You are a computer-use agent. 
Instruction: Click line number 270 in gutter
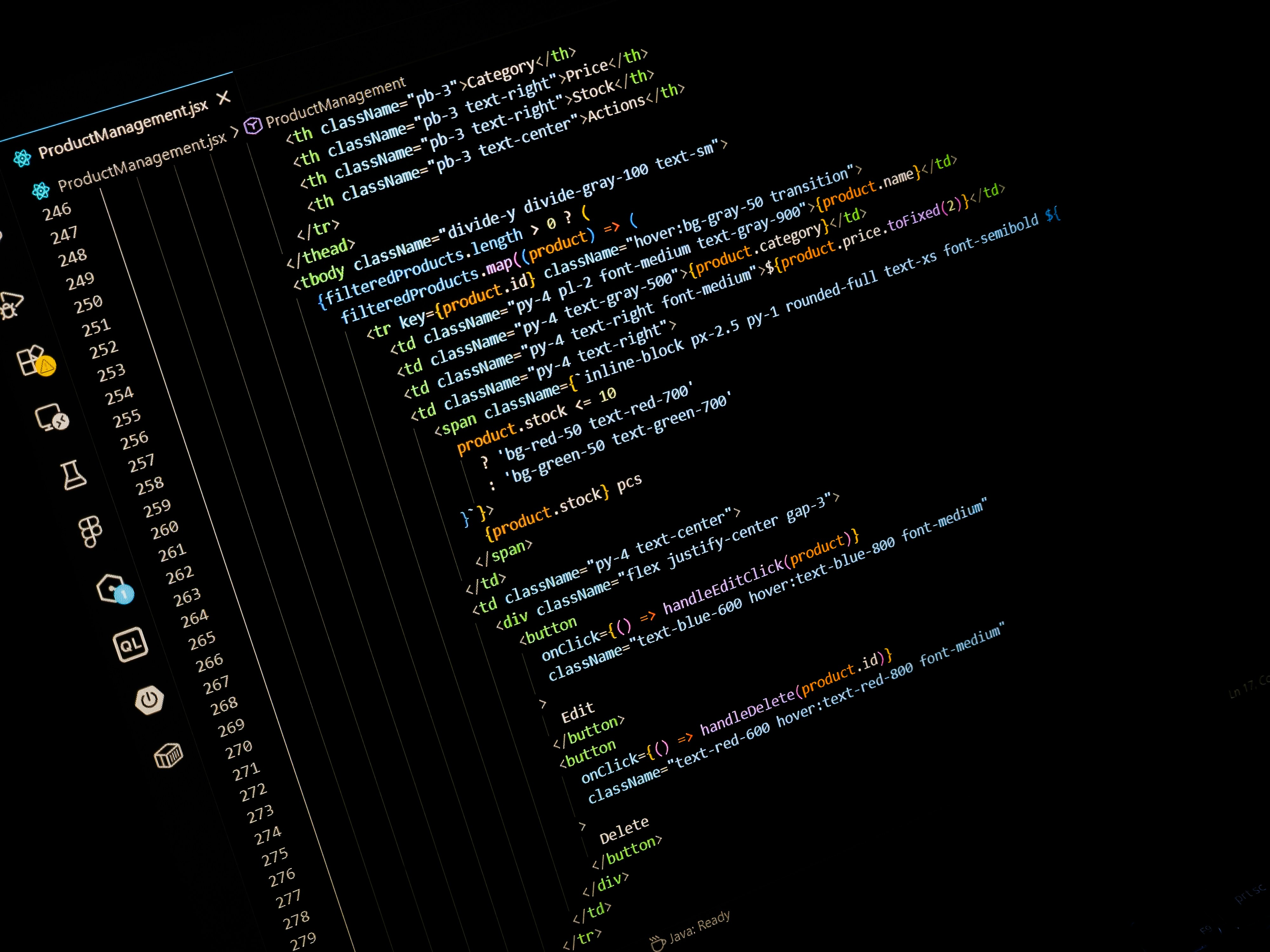(239, 749)
